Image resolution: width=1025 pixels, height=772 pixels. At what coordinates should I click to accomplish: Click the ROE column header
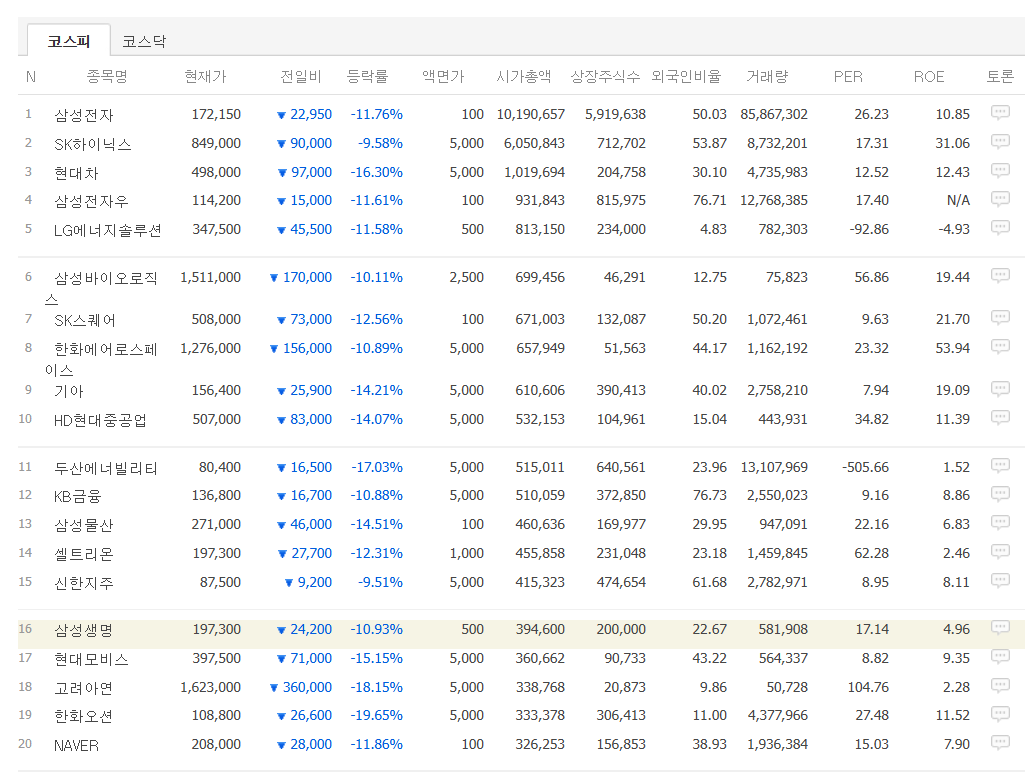click(x=929, y=76)
